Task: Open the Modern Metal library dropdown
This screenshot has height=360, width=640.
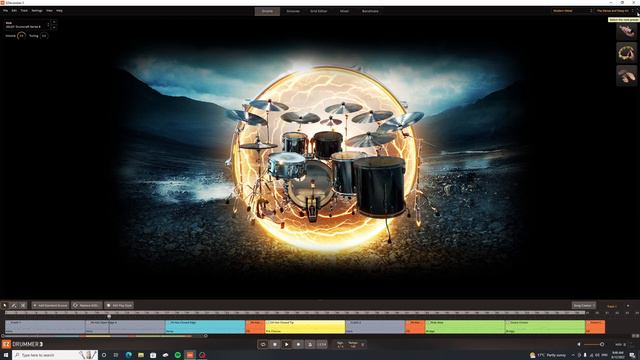Action: (572, 11)
